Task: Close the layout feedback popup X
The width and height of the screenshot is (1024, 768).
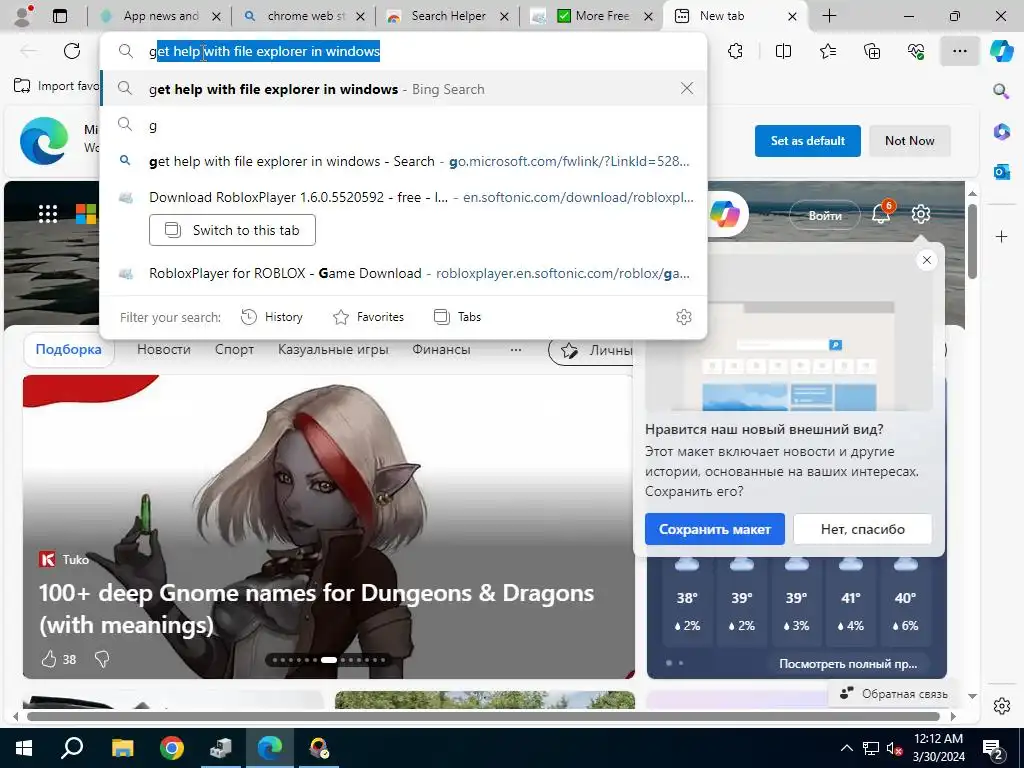Action: point(926,261)
